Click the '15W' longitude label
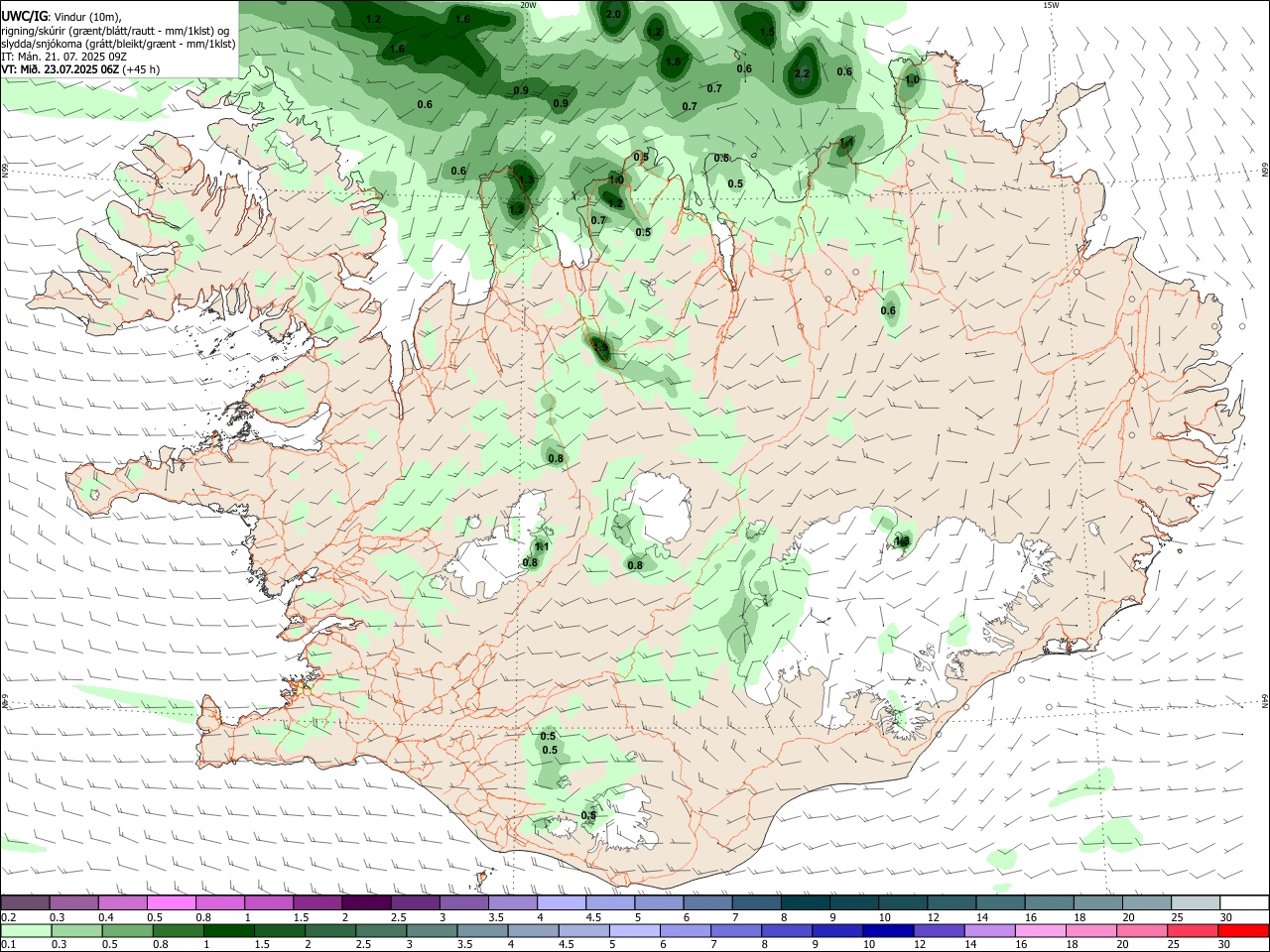This screenshot has height=952, width=1270. tap(1051, 5)
